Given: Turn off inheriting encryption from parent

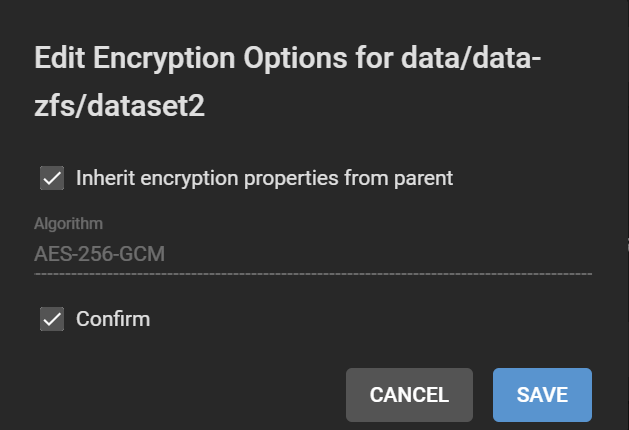Looking at the screenshot, I should [52, 179].
